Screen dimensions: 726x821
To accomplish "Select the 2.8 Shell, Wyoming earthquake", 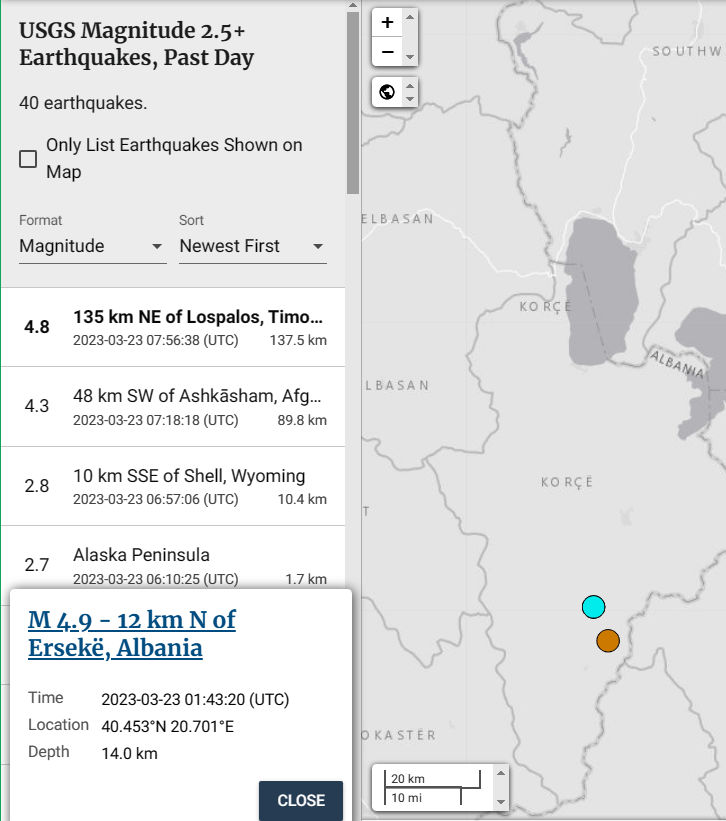I will (x=174, y=486).
